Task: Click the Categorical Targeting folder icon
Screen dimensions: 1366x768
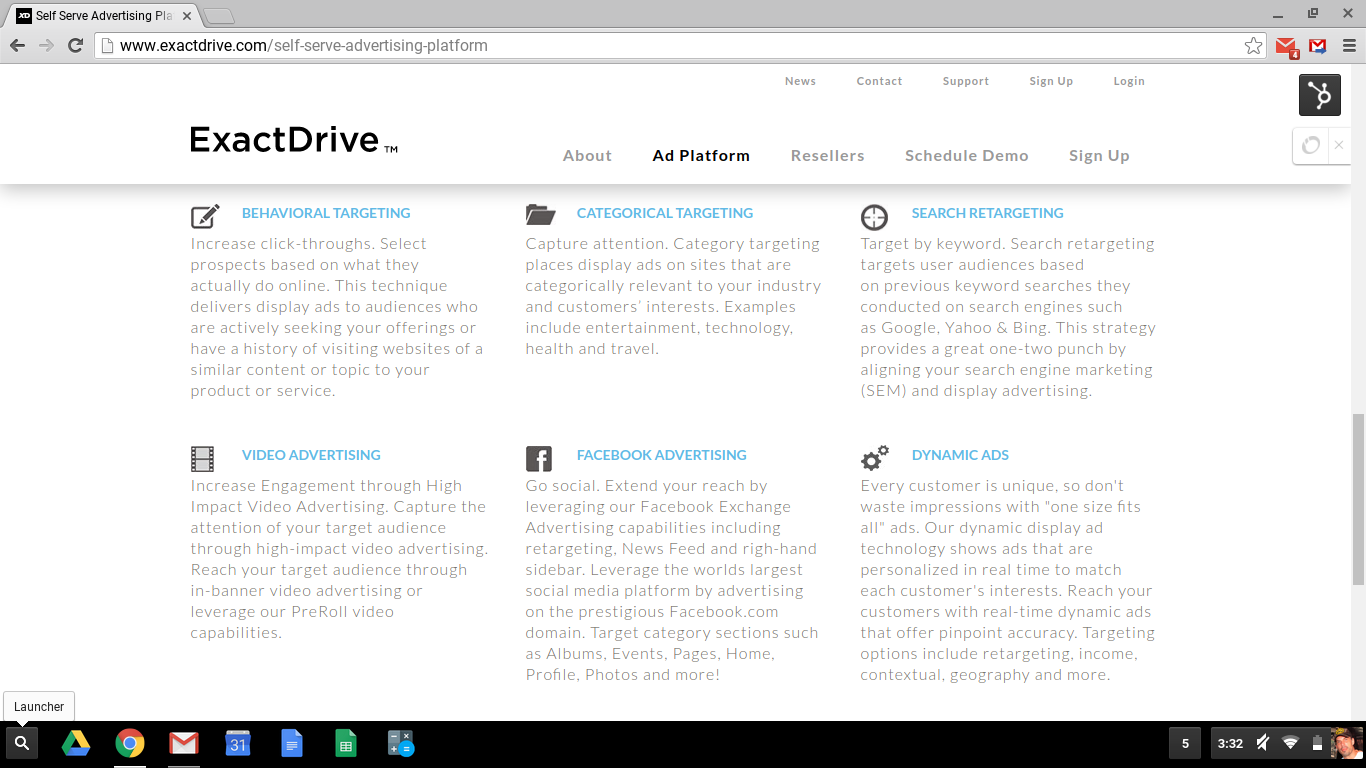Action: coord(540,214)
